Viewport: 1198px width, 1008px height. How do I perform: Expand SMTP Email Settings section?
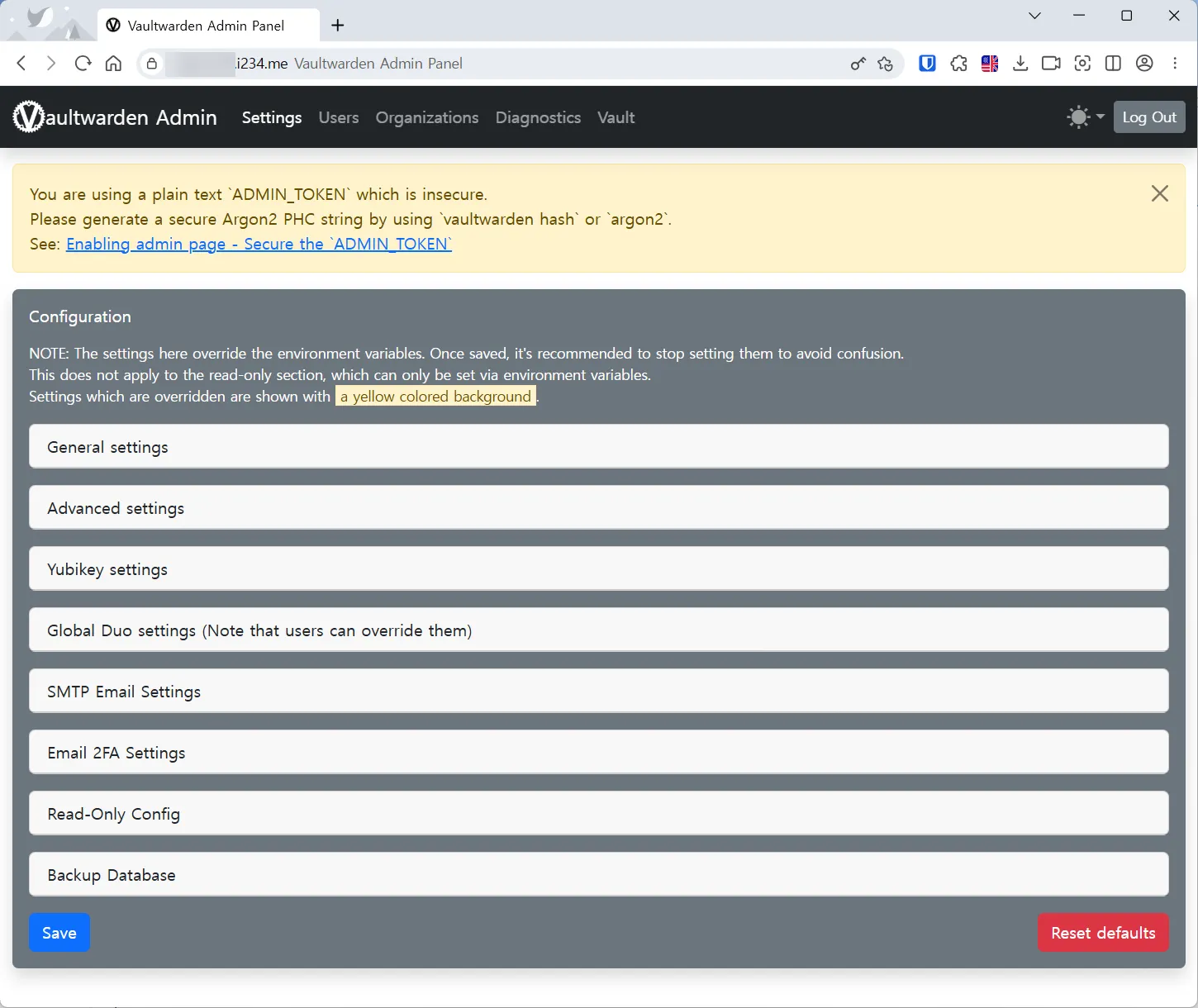tap(599, 692)
